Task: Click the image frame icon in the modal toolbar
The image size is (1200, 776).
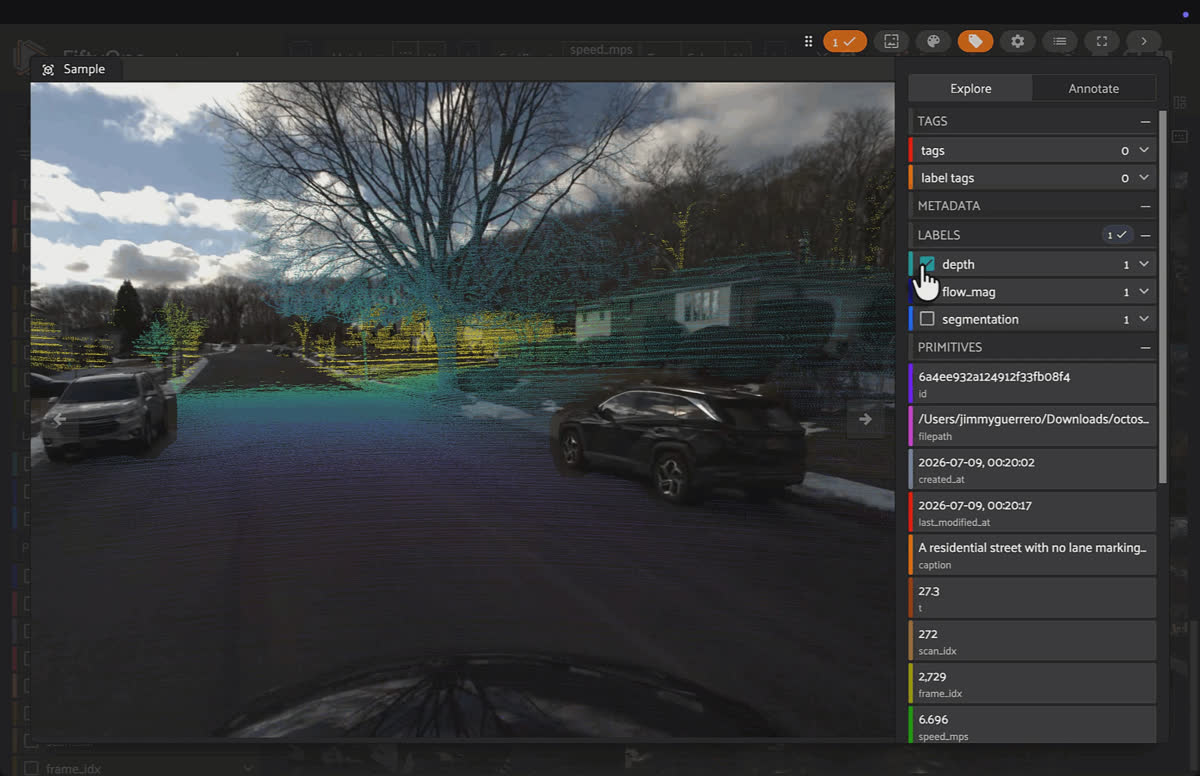Action: point(891,41)
